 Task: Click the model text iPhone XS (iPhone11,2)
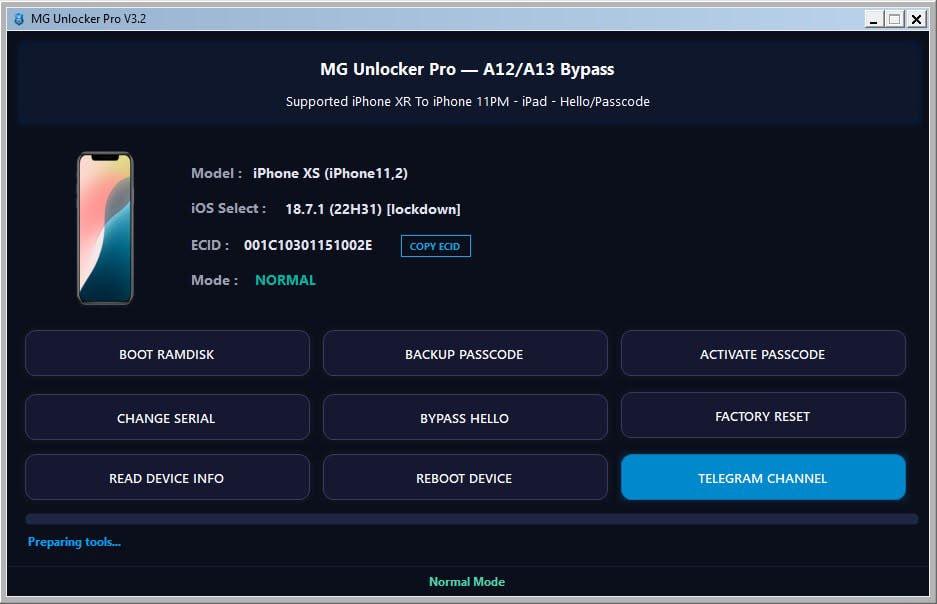tap(330, 173)
